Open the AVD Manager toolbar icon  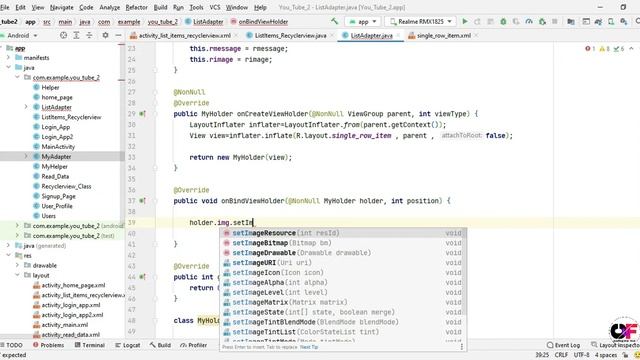[611, 21]
